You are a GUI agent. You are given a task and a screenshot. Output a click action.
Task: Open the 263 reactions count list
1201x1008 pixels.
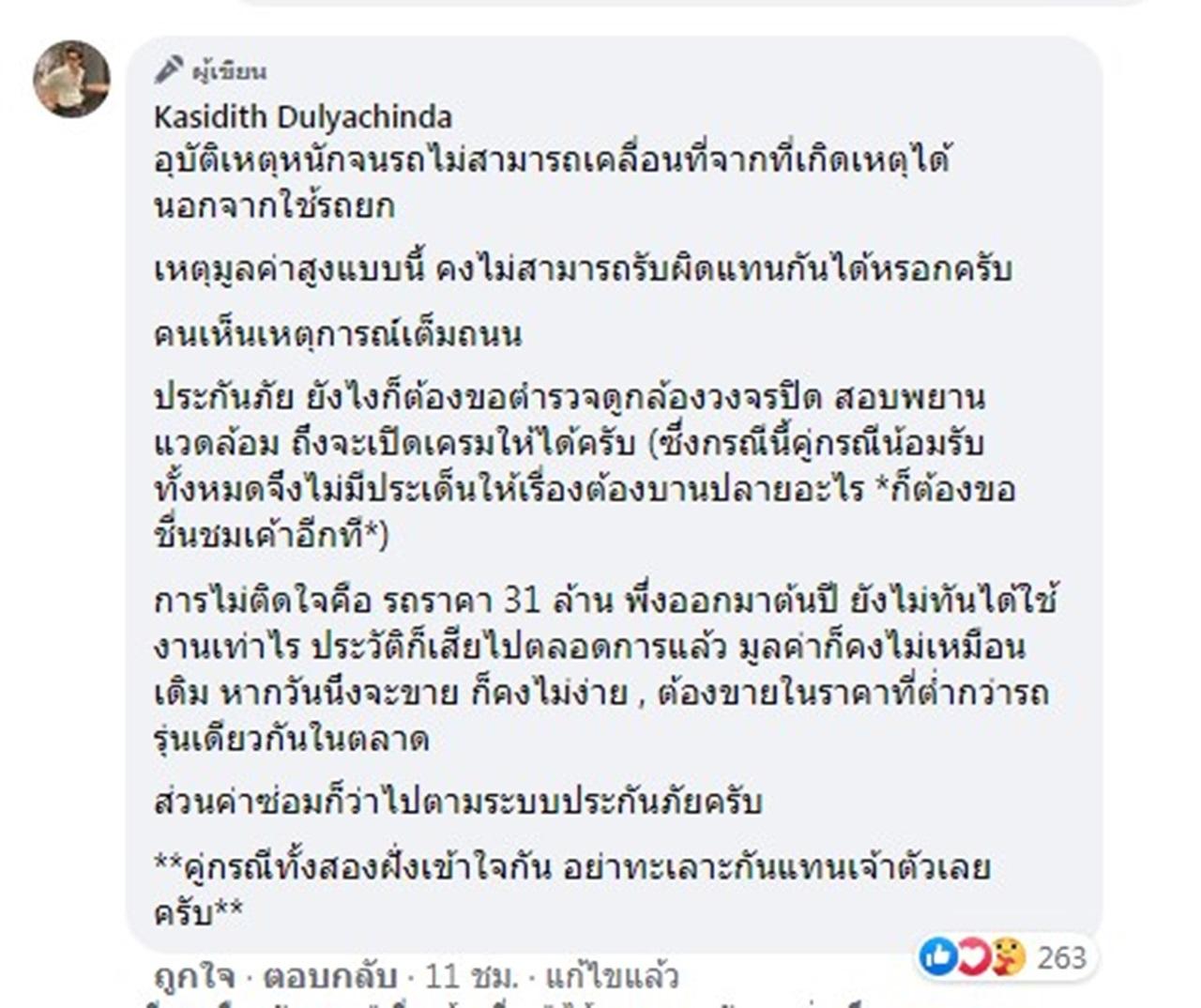click(1061, 957)
